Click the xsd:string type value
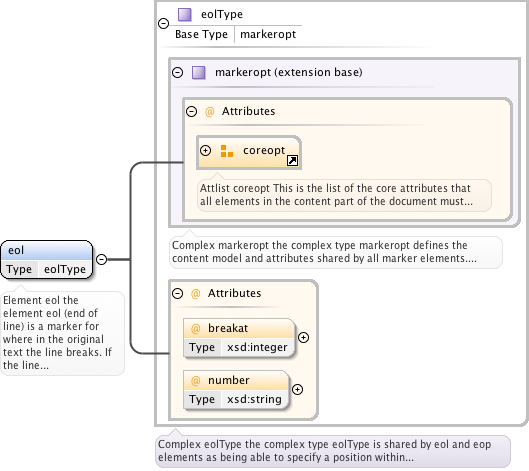The width and height of the screenshot is (529, 471). [254, 399]
